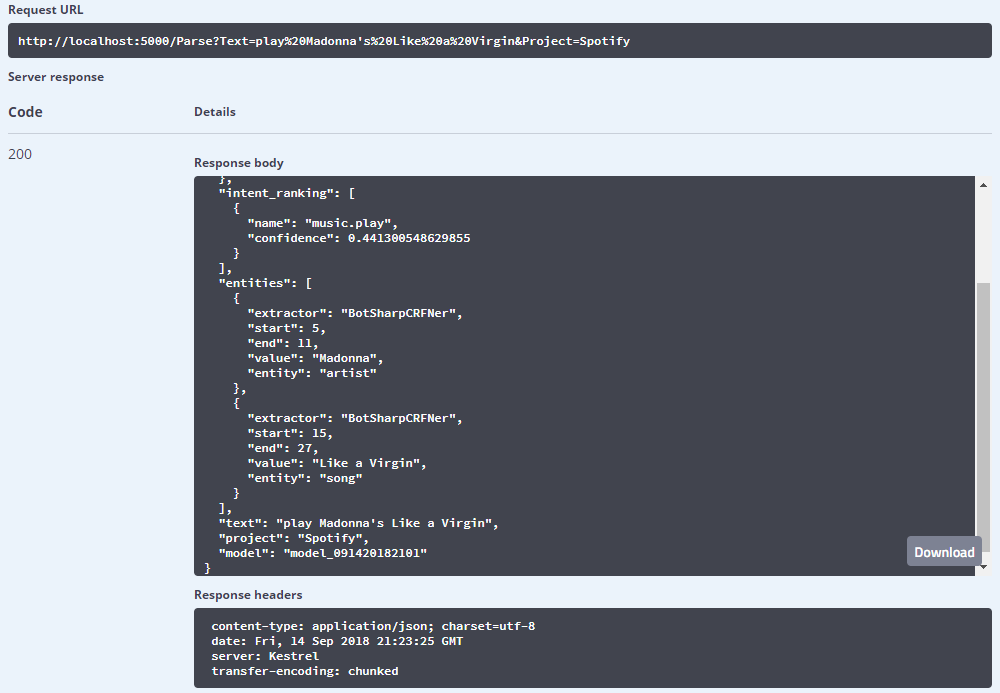This screenshot has width=1000, height=693.
Task: Click the "intent_ranking" key in JSON
Action: pos(277,193)
